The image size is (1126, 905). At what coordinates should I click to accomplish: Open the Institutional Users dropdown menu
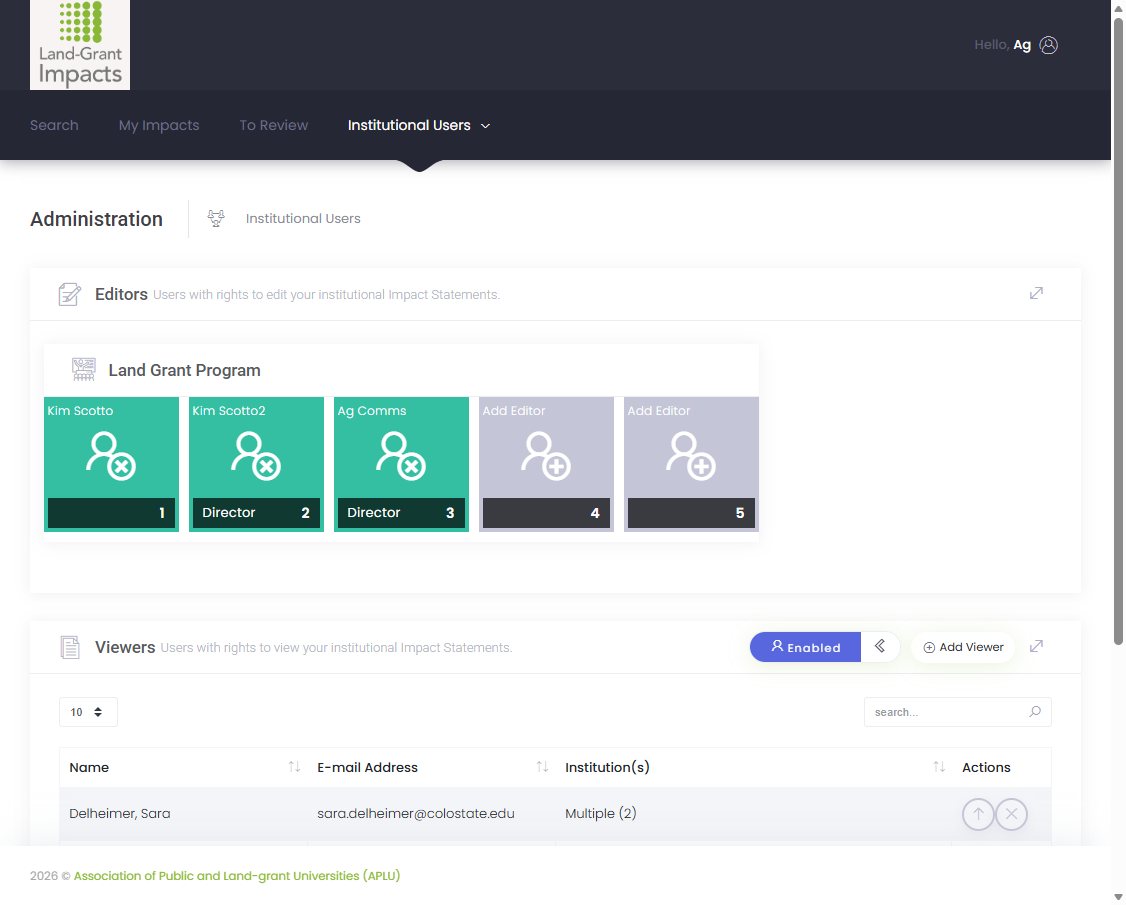click(419, 125)
